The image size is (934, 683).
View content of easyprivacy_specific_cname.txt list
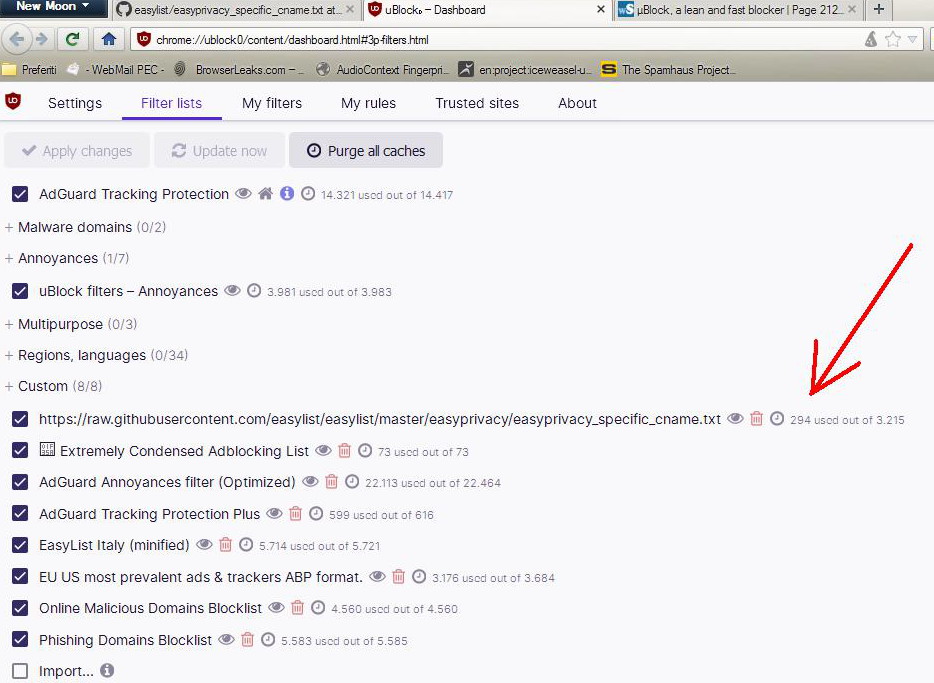pyautogui.click(x=736, y=419)
